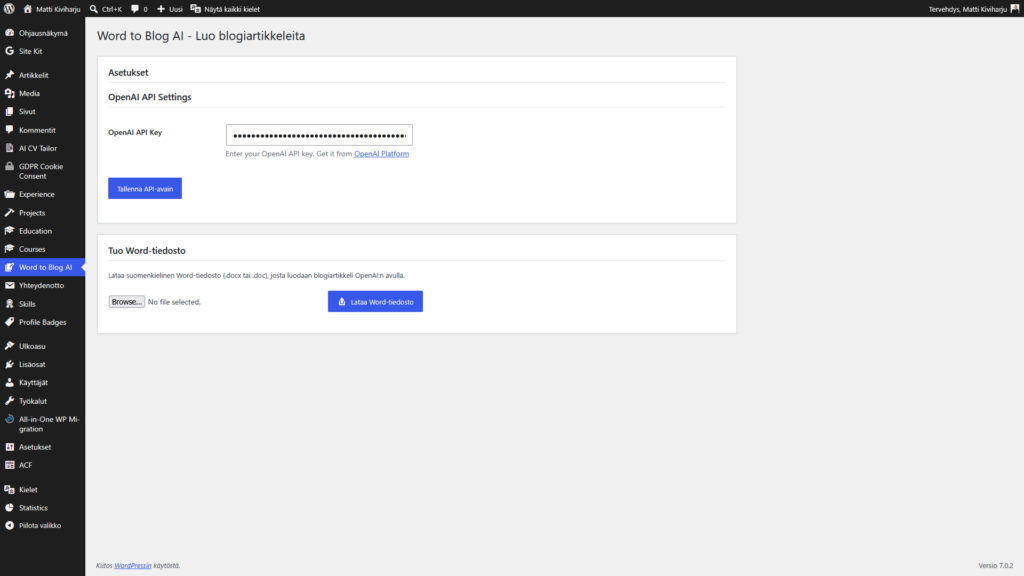This screenshot has height=576, width=1024.
Task: Click the user avatar next to Tervehdys
Action: (1015, 8)
